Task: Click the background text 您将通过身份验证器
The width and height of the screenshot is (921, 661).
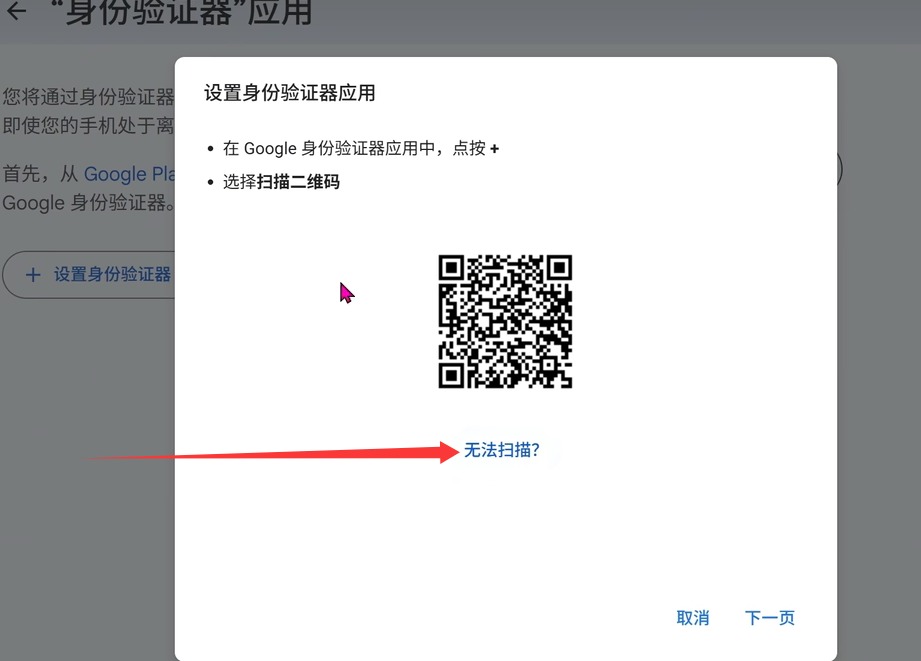Action: click(x=88, y=97)
